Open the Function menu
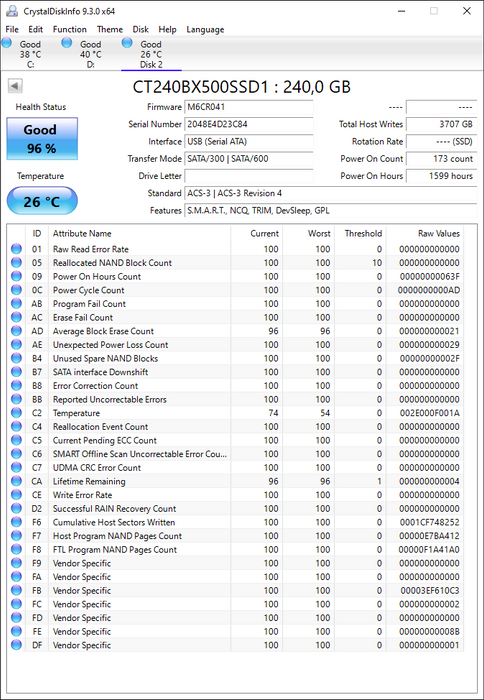484x700 pixels. [70, 29]
